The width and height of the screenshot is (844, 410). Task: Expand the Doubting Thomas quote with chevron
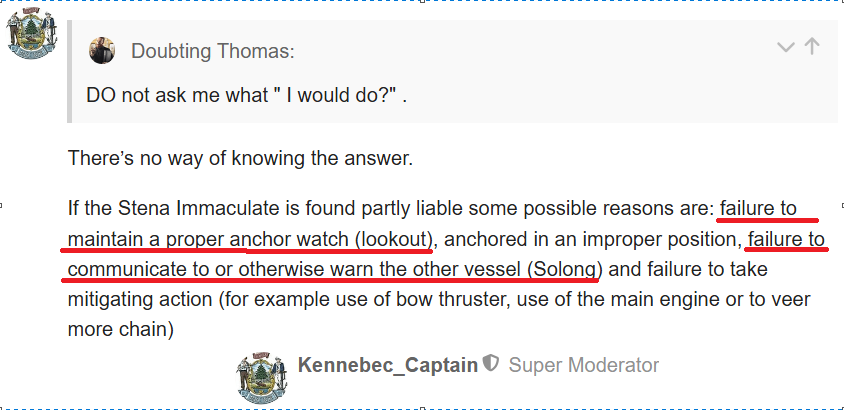point(786,47)
